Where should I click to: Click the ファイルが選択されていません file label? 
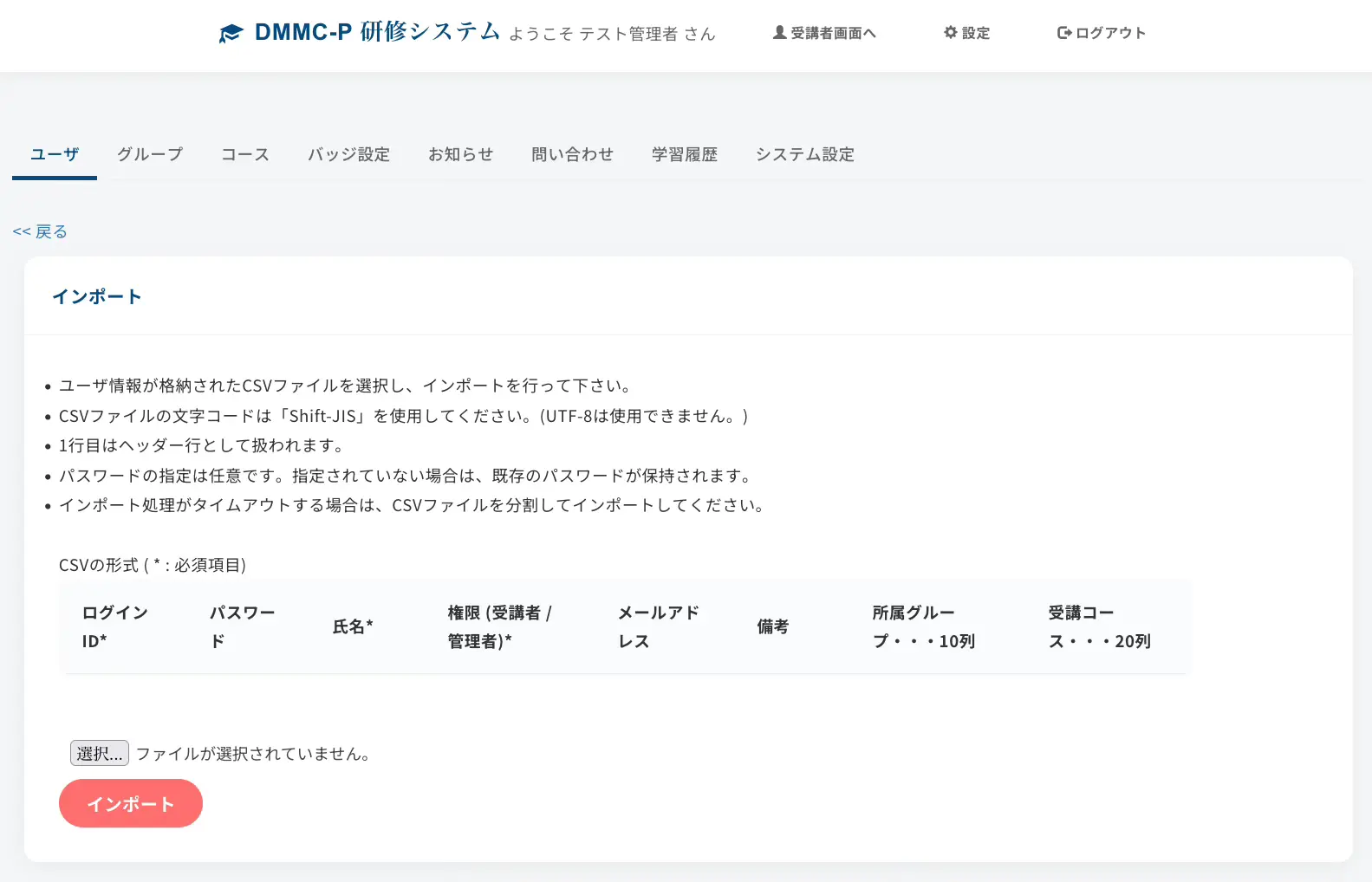pyautogui.click(x=255, y=754)
